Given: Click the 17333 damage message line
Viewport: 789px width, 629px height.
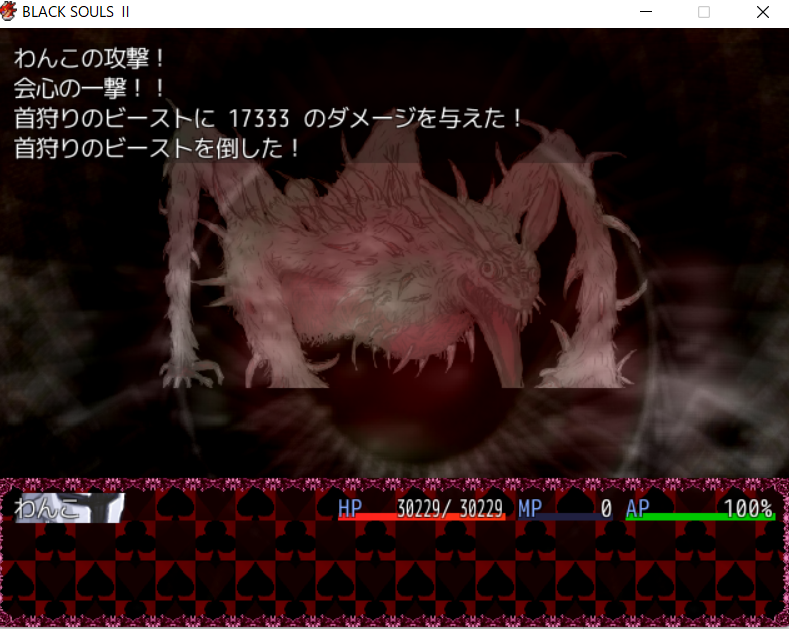Looking at the screenshot, I should 269,119.
